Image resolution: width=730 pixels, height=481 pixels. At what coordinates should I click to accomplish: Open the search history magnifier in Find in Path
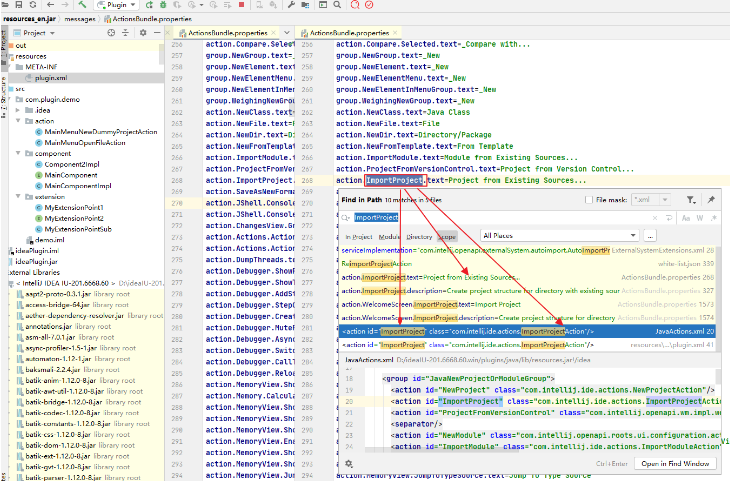click(x=345, y=218)
